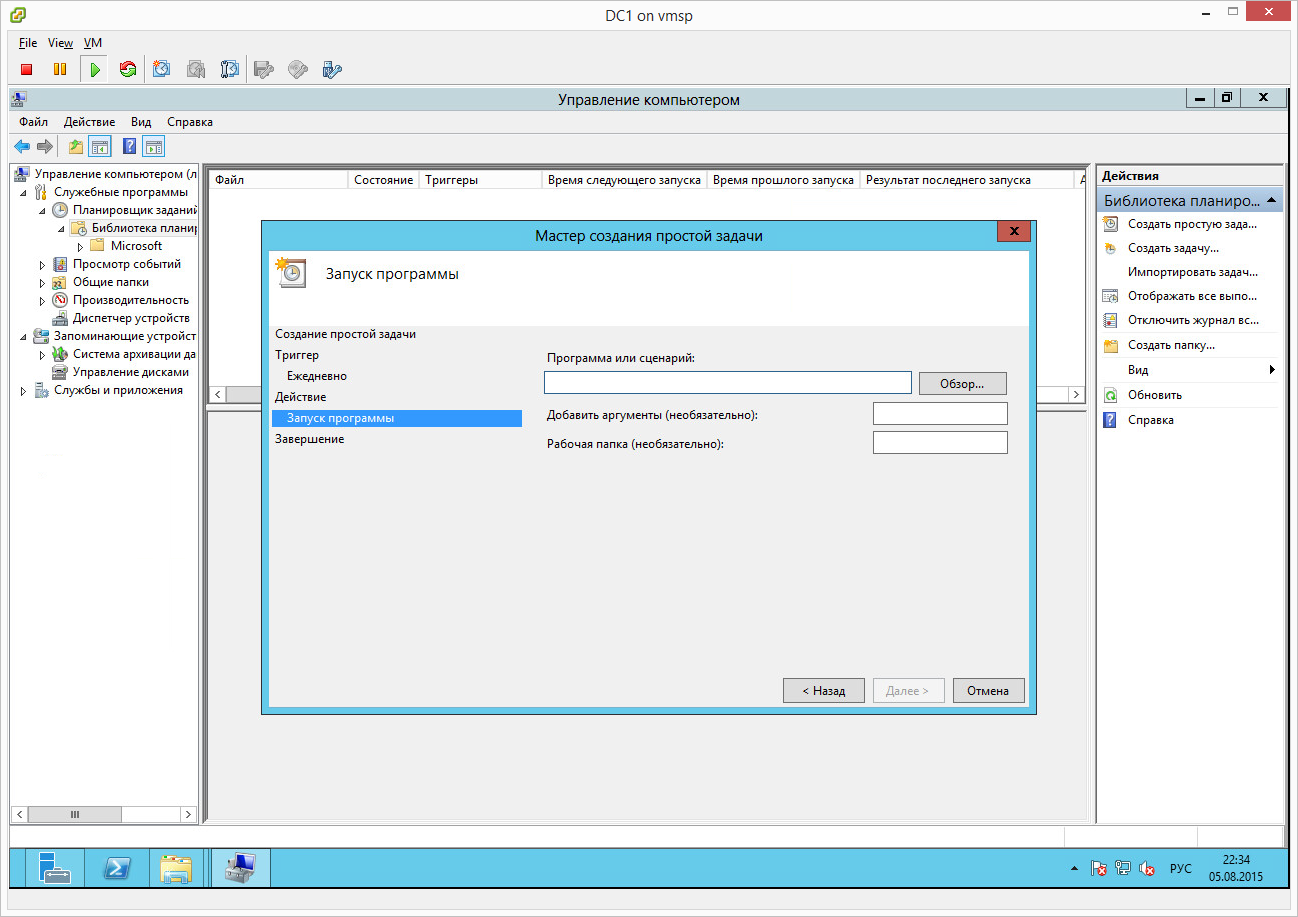Toggle the Action pane toolbar icon
The width and height of the screenshot is (1298, 917).
(x=153, y=147)
